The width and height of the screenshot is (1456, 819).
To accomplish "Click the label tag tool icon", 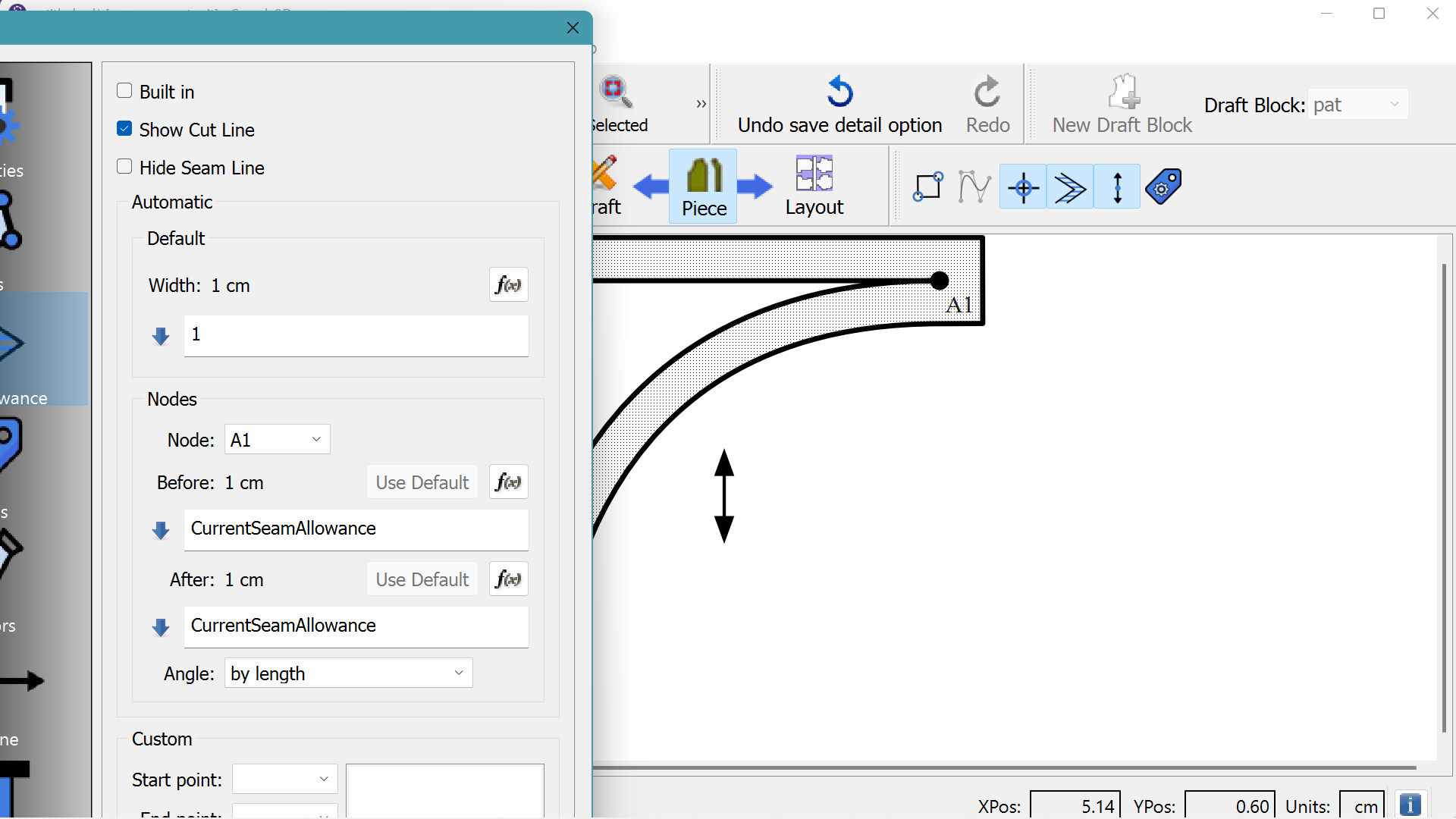I will click(1163, 187).
